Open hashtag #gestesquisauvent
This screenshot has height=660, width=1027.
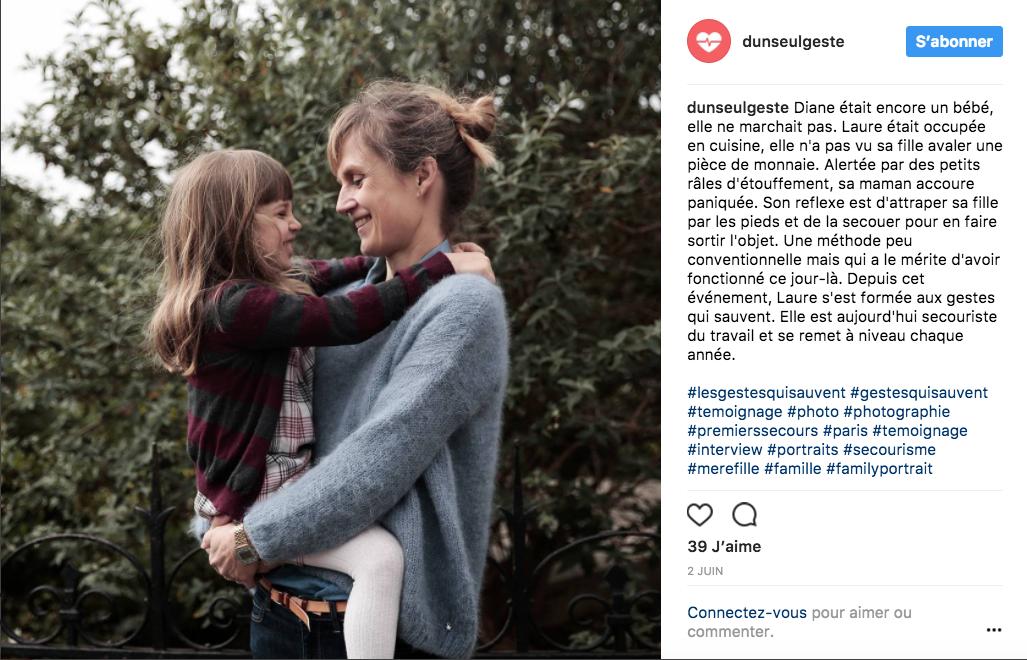pyautogui.click(x=919, y=393)
